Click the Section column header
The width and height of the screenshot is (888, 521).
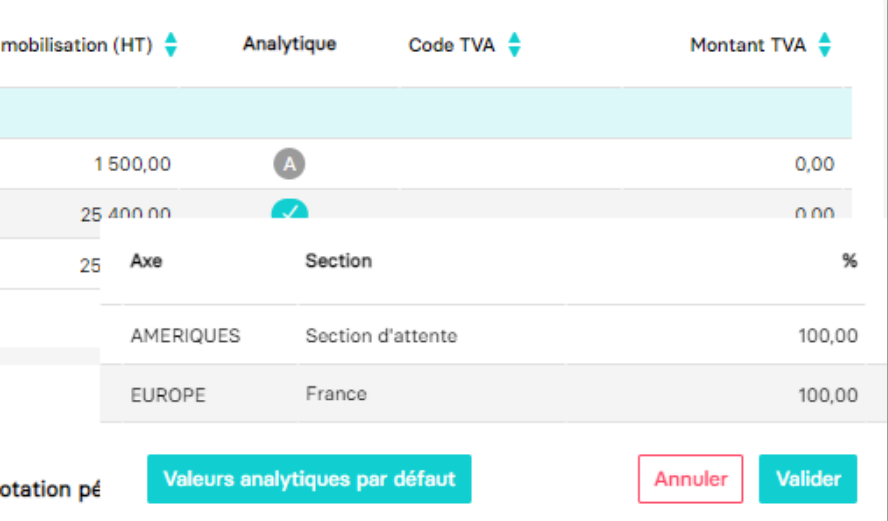point(339,261)
